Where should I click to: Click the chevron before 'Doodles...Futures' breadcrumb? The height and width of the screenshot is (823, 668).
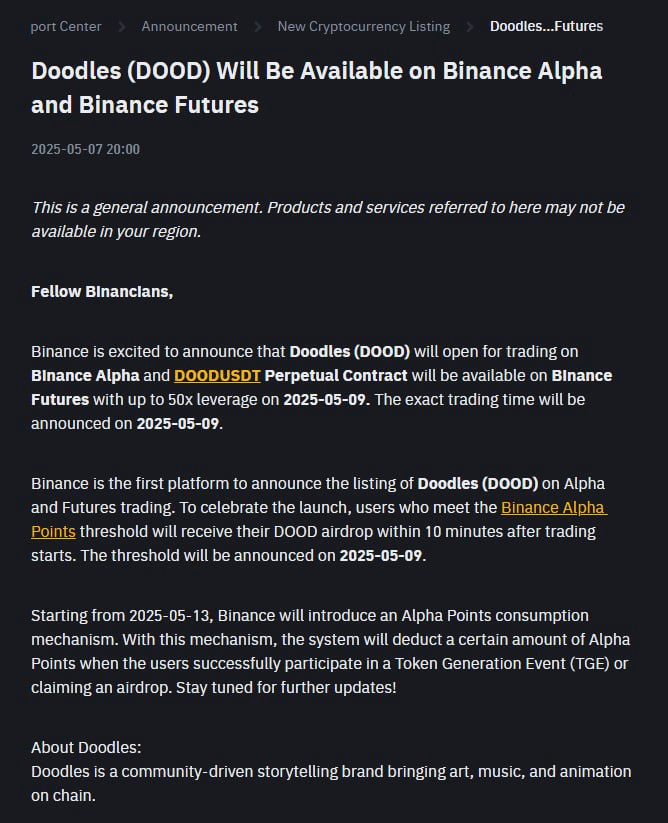coord(470,27)
